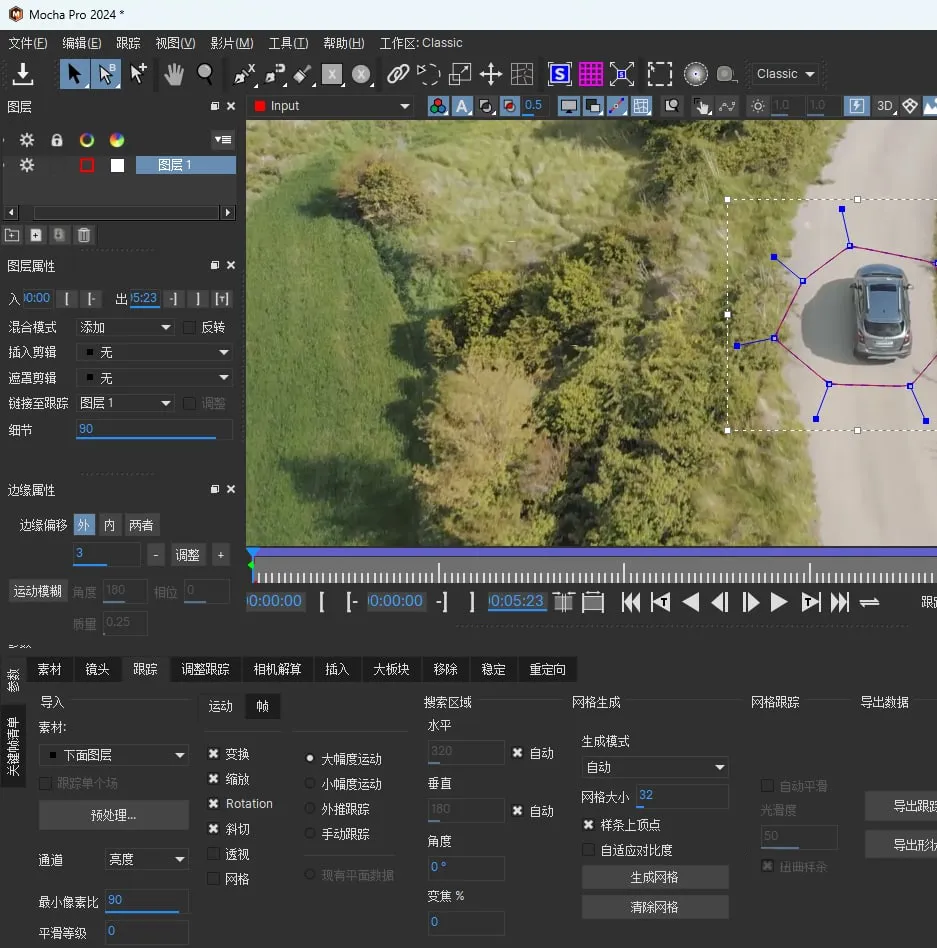The width and height of the screenshot is (937, 948).
Task: Open the 工具(T) menu
Action: [288, 43]
